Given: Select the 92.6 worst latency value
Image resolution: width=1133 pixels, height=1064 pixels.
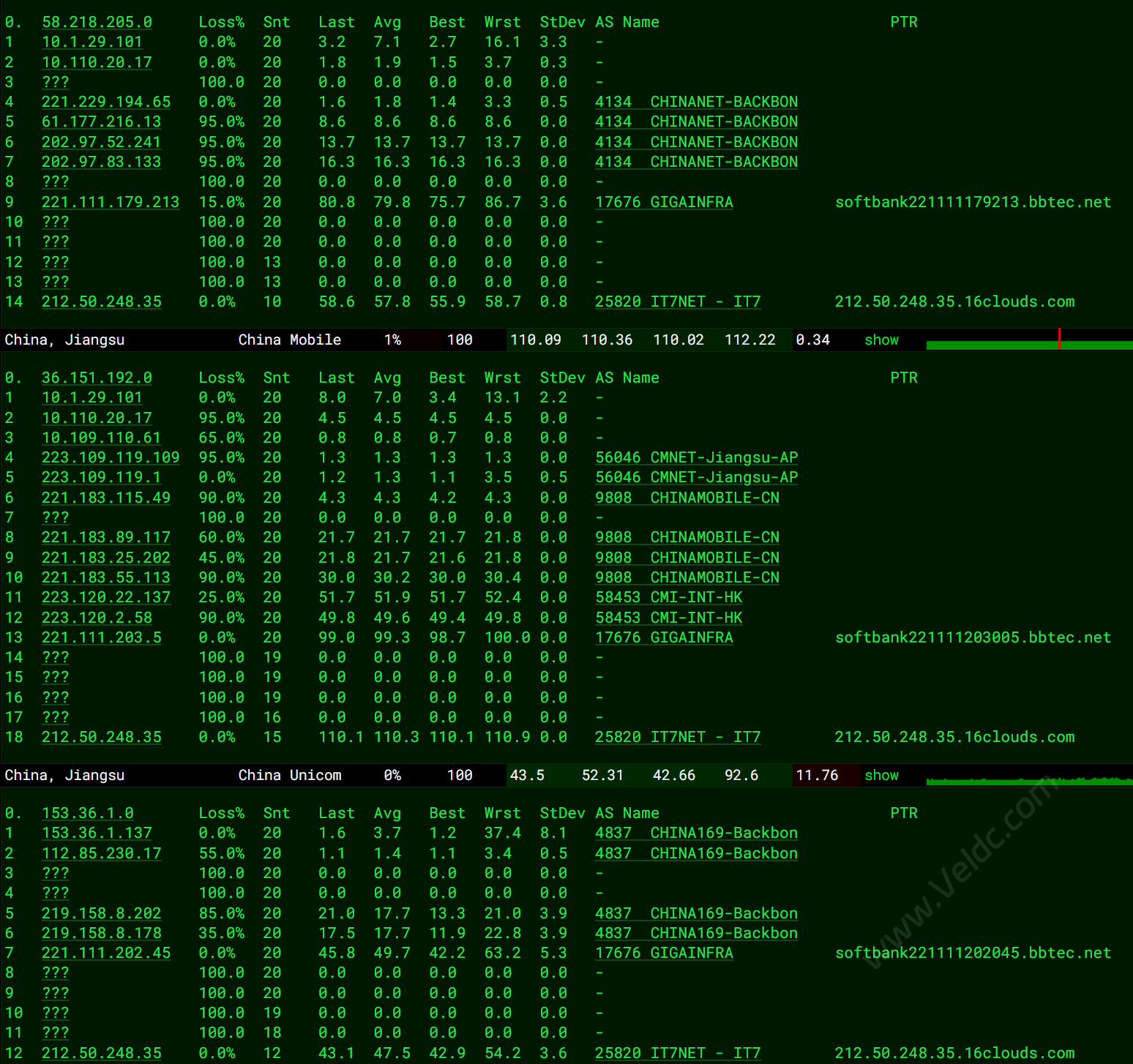Looking at the screenshot, I should pos(741,776).
